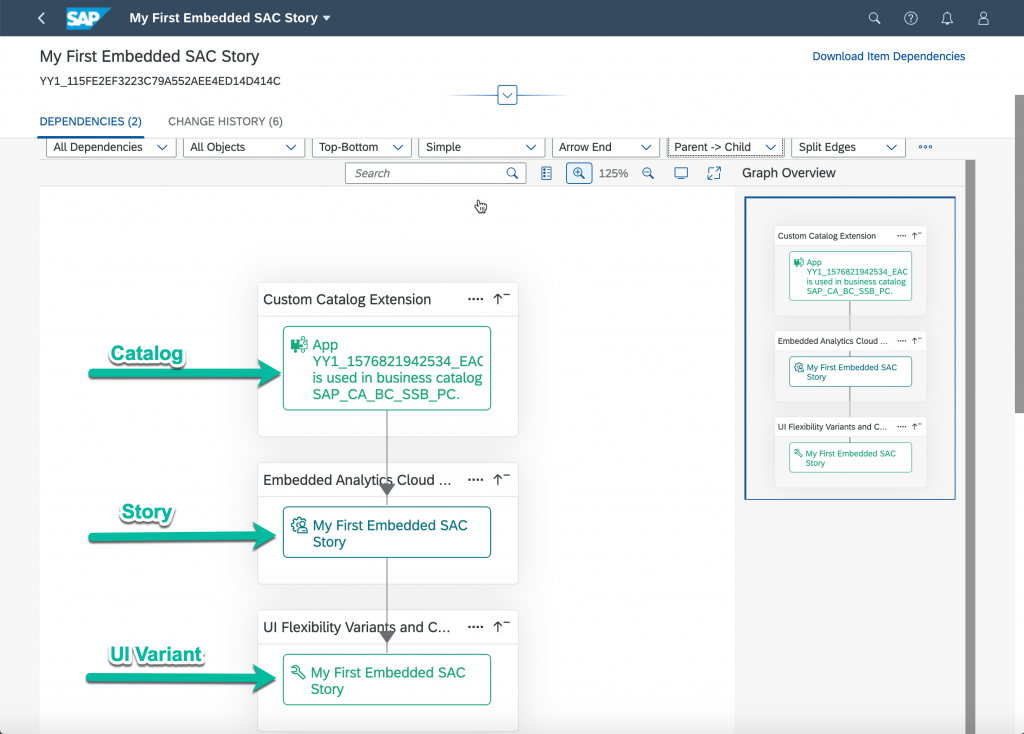Screen dimensions: 1024x734
Task: Select the Embedded Analytics My First Embedded SAC Story node
Action: (x=387, y=532)
